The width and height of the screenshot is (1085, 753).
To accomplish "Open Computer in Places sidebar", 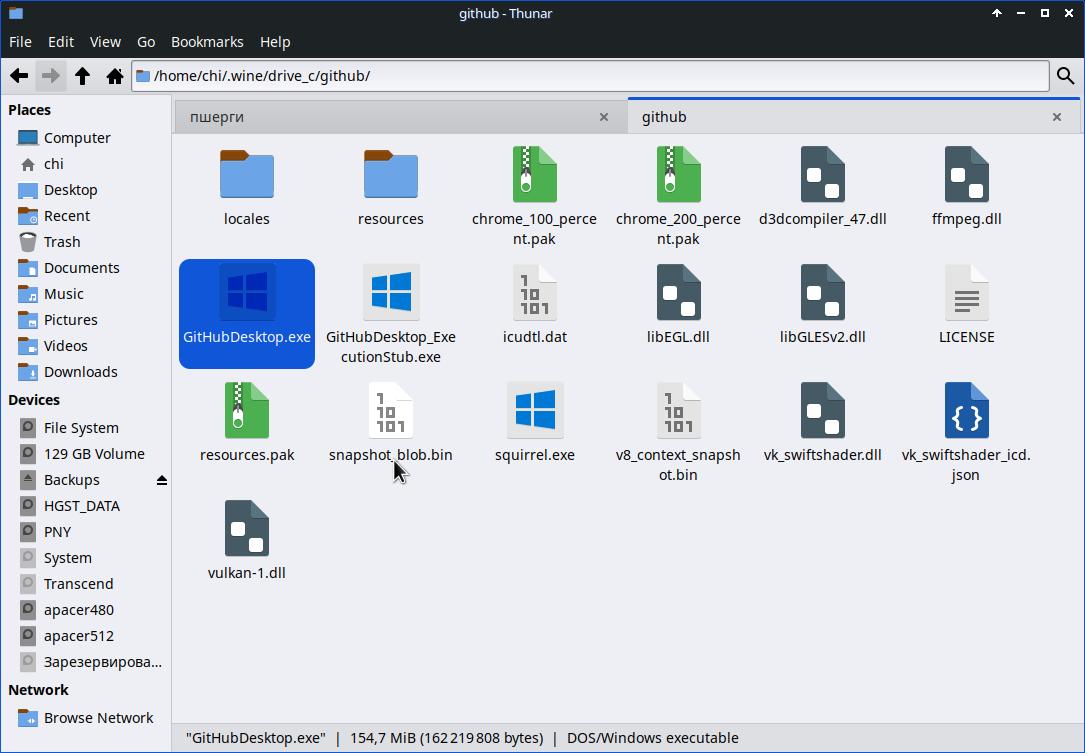I will [x=77, y=138].
